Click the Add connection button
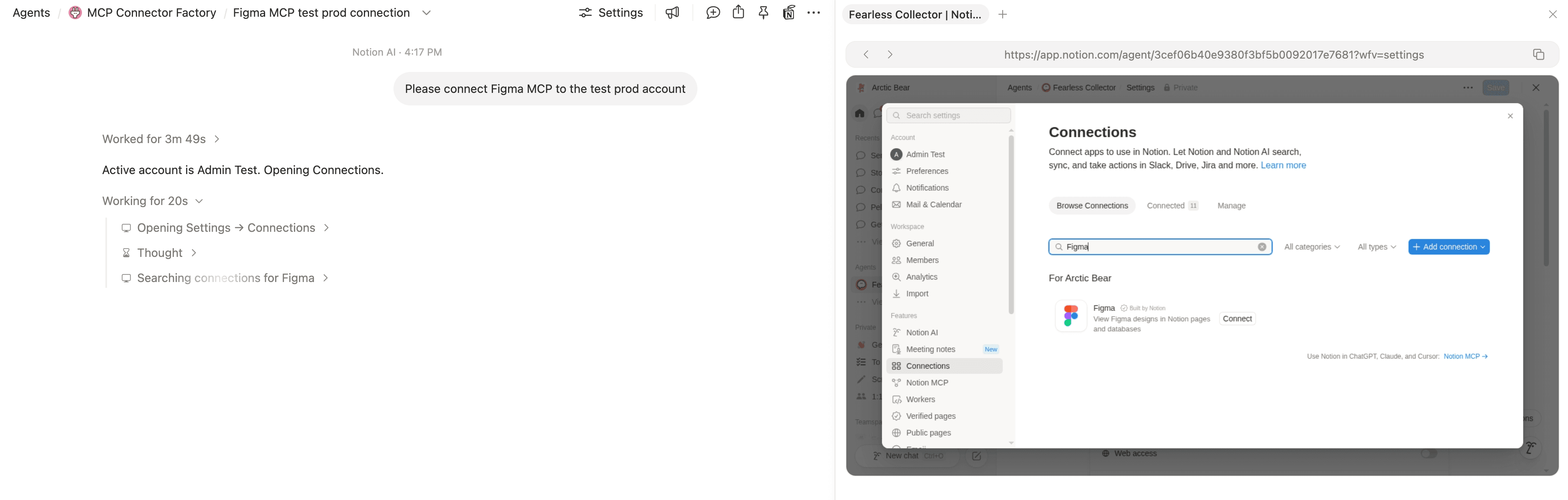Screen dimensions: 1568x500 point(1449,247)
